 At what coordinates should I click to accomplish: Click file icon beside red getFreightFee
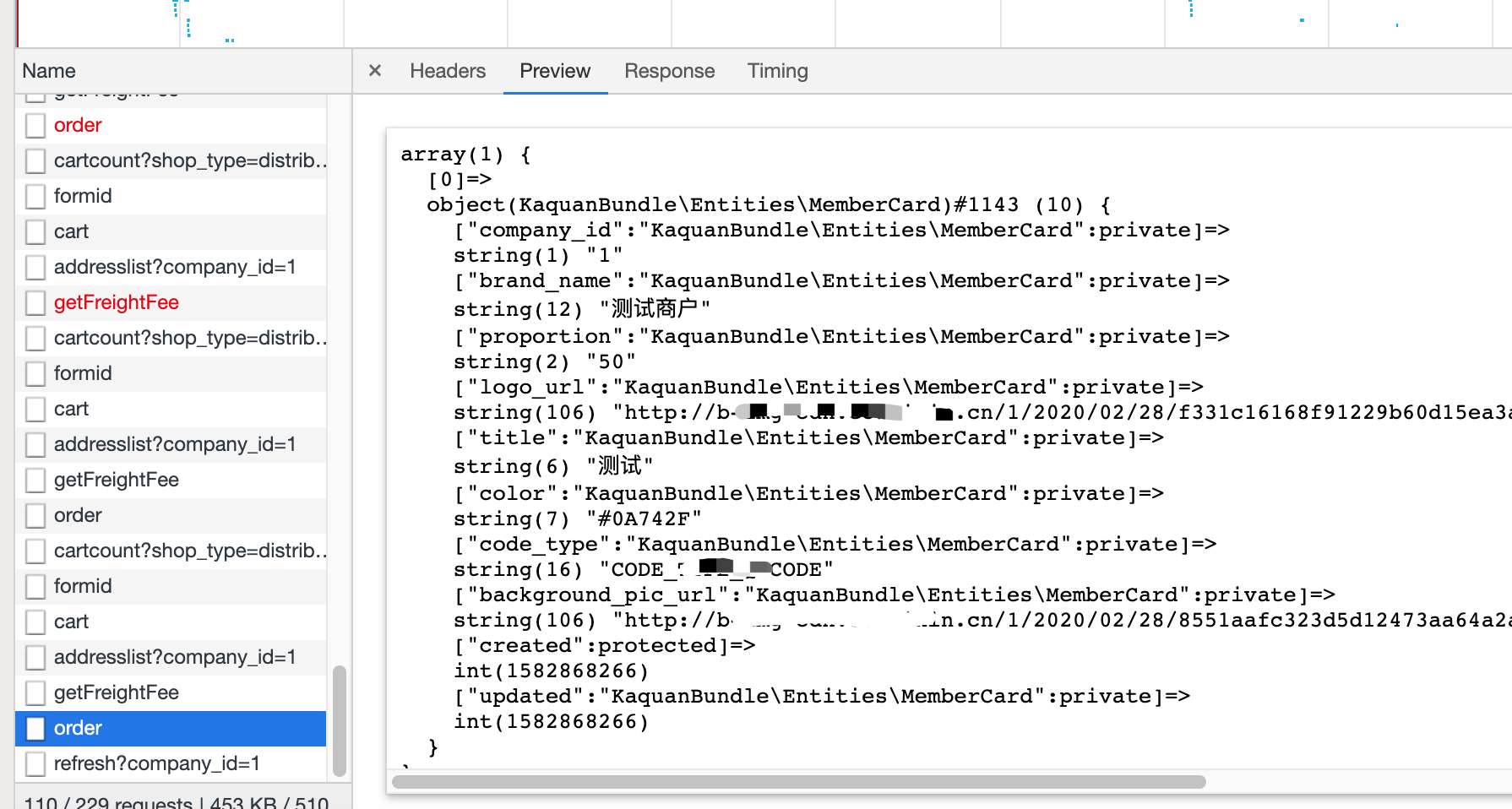pyautogui.click(x=35, y=302)
